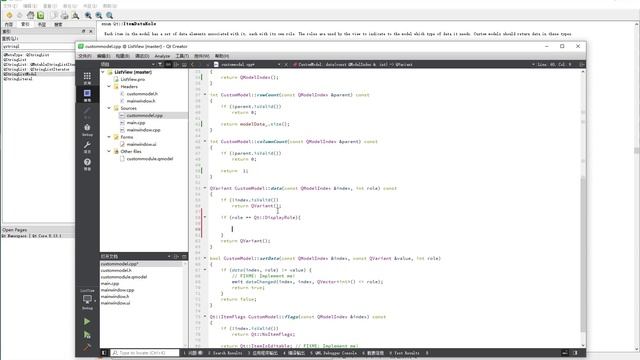
Task: Click the split icon in Projects panel toolbar
Action: tap(176, 64)
